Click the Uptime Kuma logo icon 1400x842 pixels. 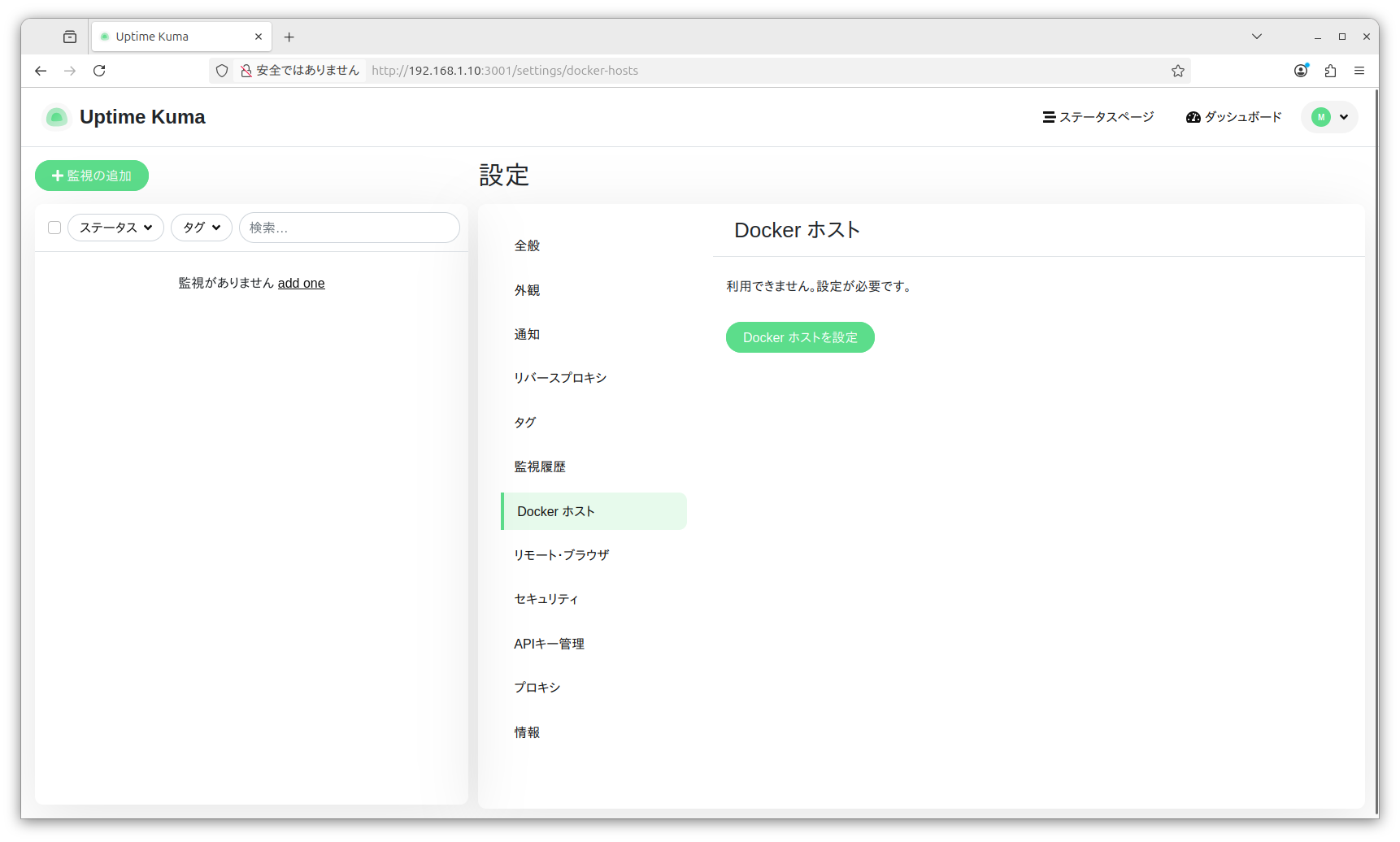point(56,117)
